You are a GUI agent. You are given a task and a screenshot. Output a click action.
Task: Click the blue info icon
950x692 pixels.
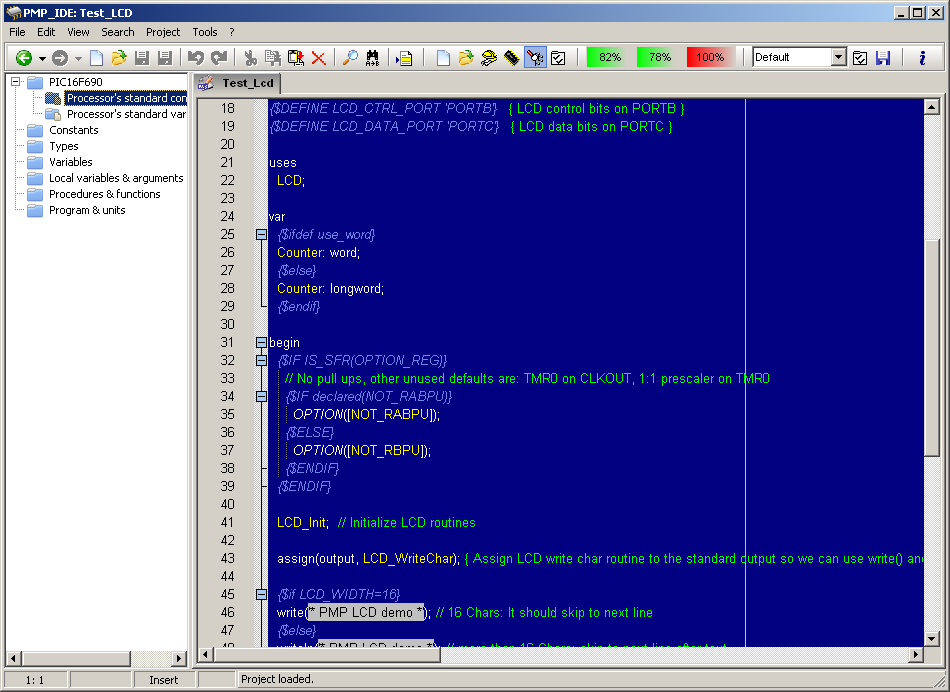(x=921, y=58)
